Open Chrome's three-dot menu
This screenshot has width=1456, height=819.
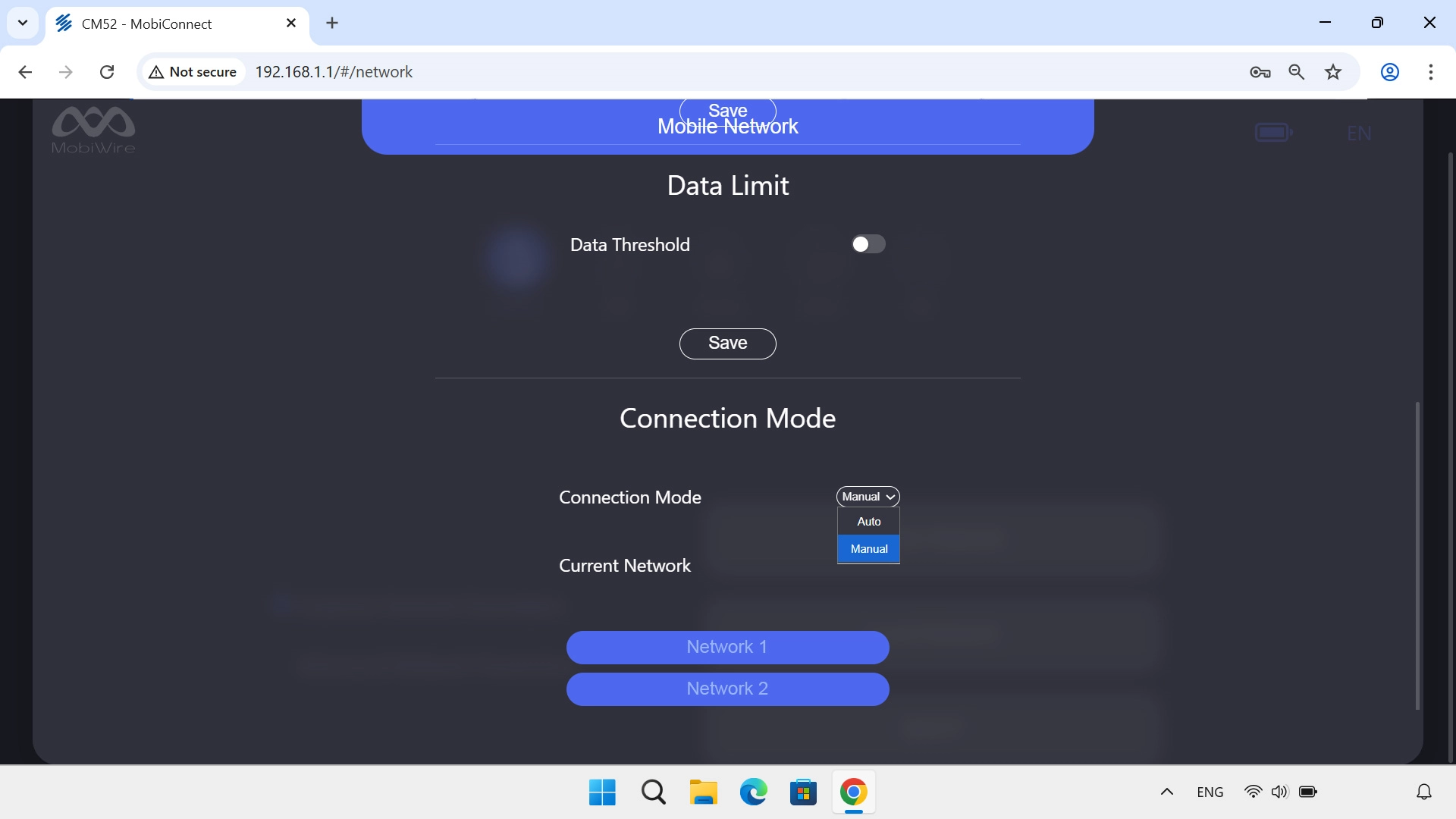click(x=1430, y=72)
